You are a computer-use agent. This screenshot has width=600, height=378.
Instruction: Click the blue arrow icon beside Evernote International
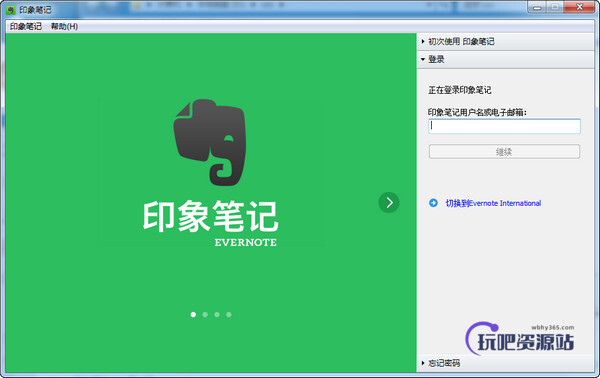click(x=433, y=203)
